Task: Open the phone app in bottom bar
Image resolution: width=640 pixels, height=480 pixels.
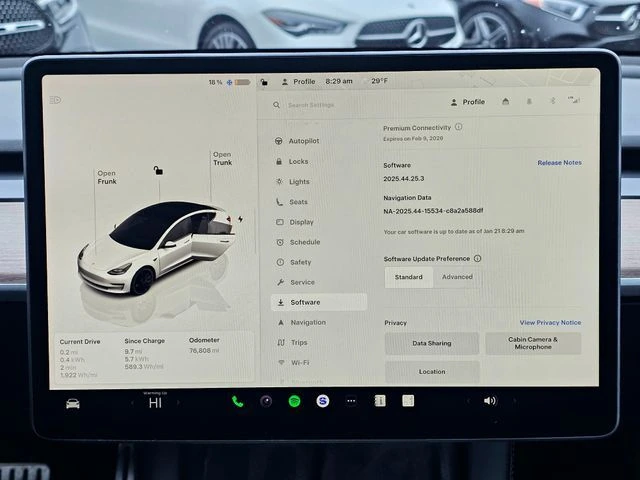Action: point(237,401)
